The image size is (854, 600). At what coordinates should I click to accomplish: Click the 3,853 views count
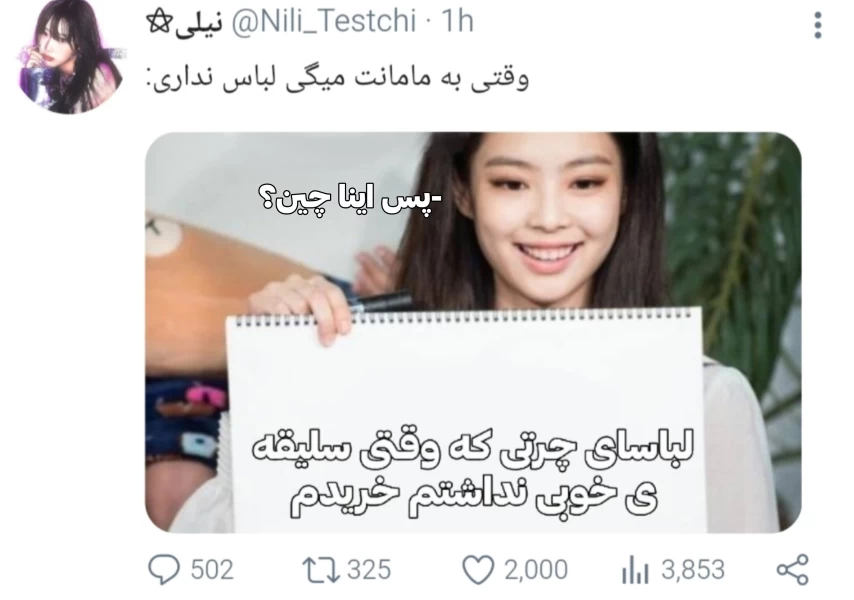pyautogui.click(x=693, y=570)
